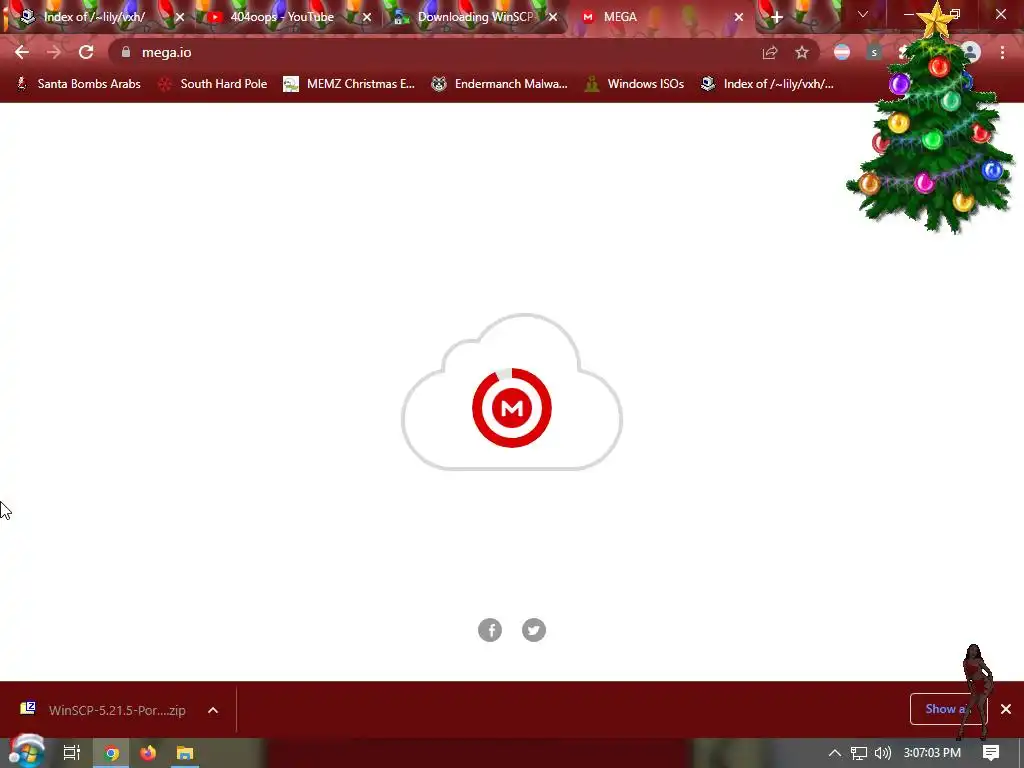
Task: Open the Chrome three-dot menu
Action: [1002, 53]
